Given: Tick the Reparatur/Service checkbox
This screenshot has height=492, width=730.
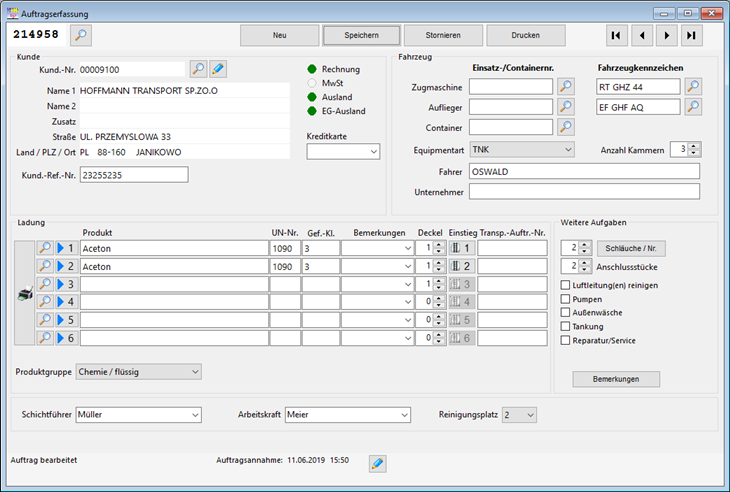Looking at the screenshot, I should (567, 340).
